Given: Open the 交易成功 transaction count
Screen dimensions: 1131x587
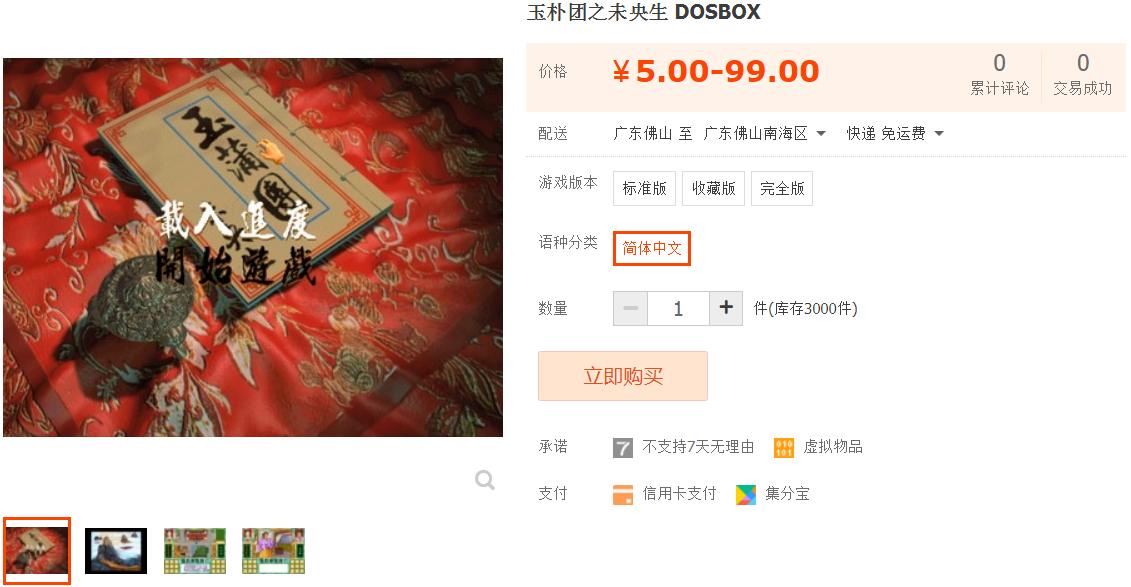Looking at the screenshot, I should 1083,74.
